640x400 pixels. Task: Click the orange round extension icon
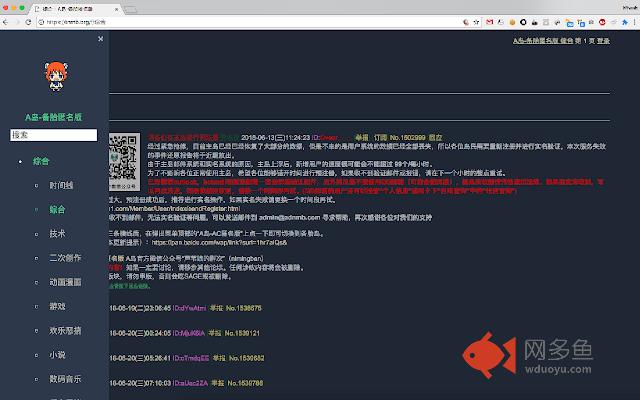click(x=512, y=22)
